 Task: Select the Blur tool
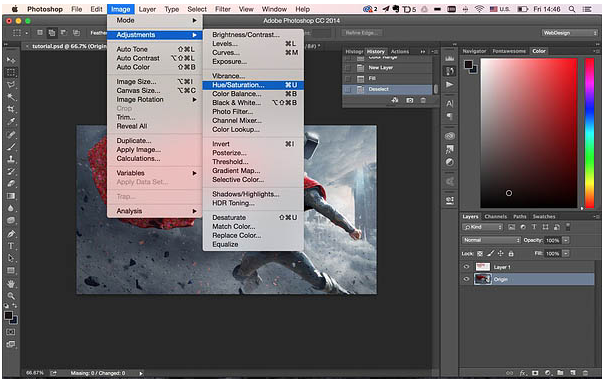tap(11, 208)
